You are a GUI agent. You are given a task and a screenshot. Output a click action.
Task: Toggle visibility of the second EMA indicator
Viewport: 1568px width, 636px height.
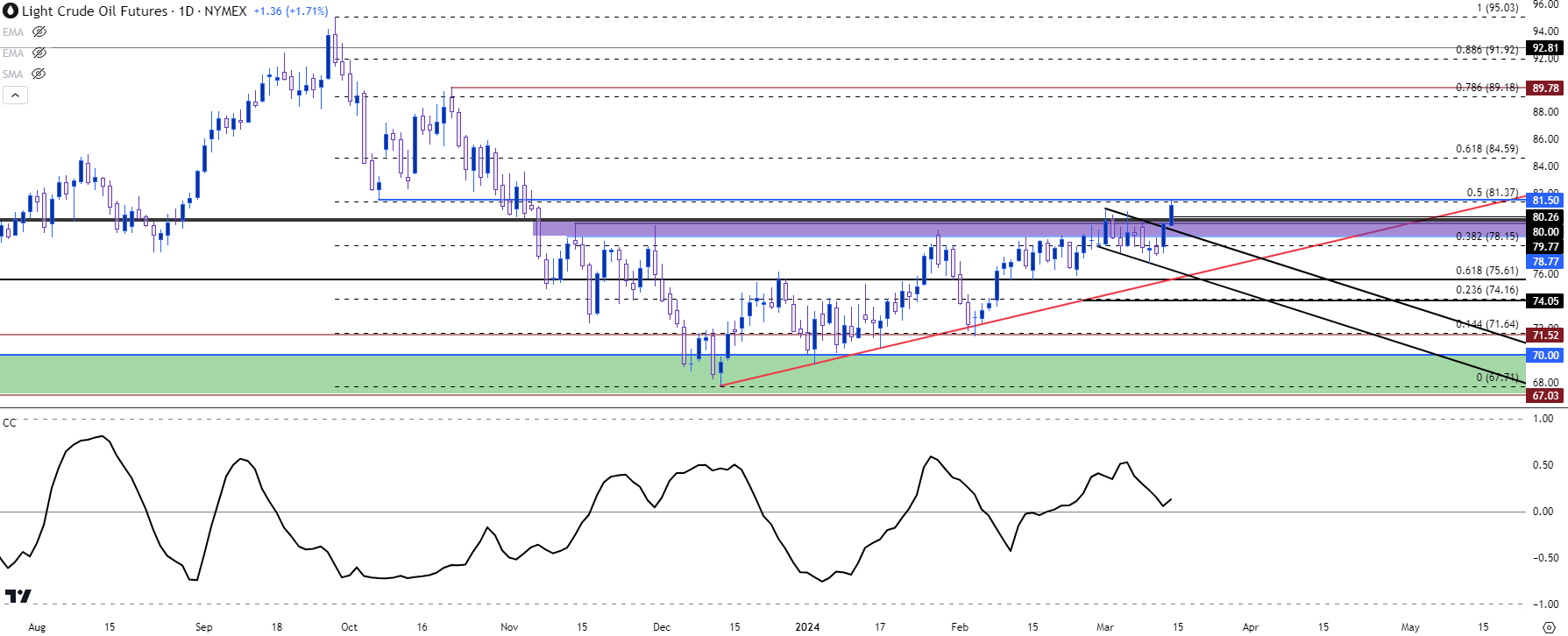coord(39,53)
